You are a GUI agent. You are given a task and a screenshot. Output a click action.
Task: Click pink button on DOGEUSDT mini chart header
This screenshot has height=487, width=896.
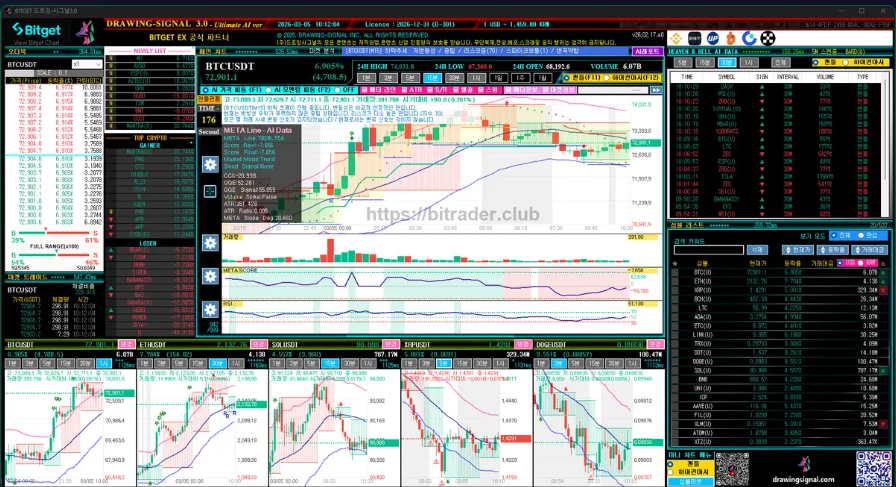tap(655, 345)
